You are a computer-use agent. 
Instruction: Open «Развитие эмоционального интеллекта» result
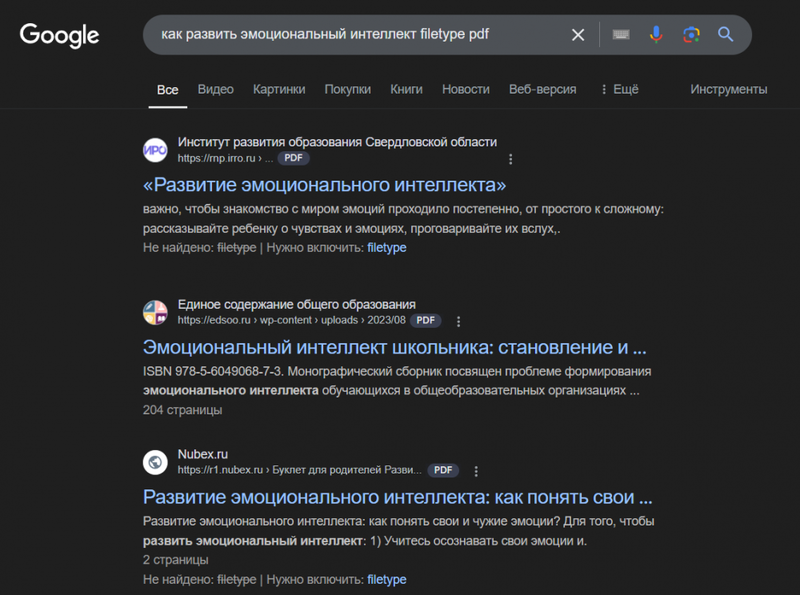pyautogui.click(x=324, y=185)
